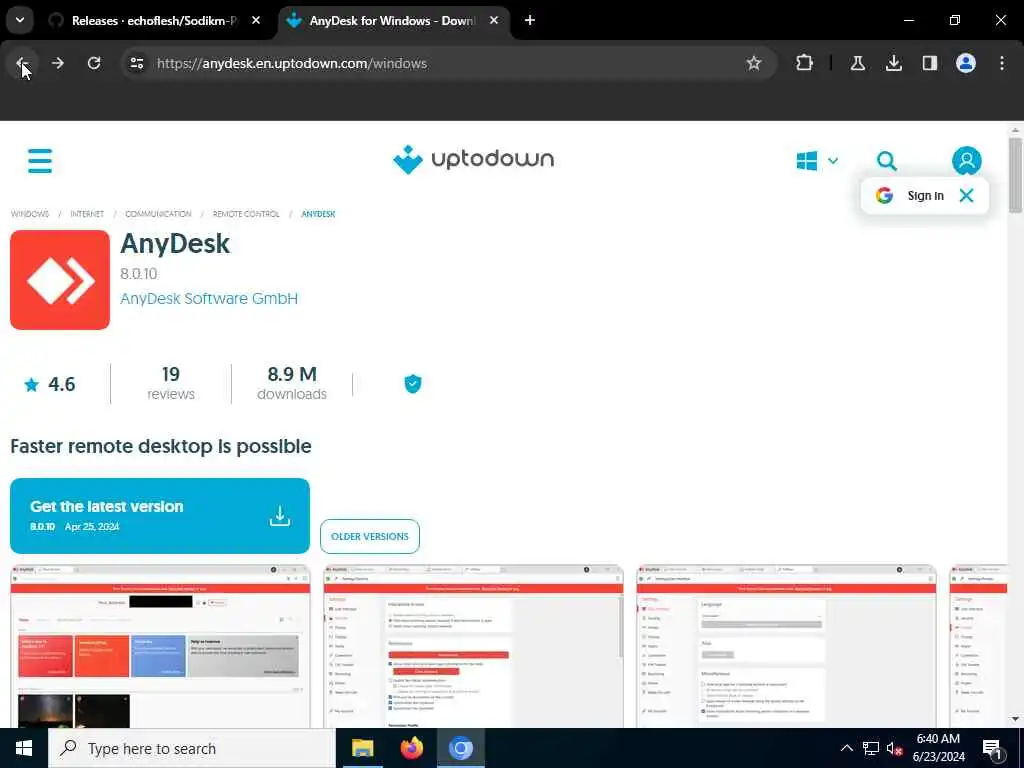Sign in with Google
The height and width of the screenshot is (768, 1024).
(x=910, y=195)
